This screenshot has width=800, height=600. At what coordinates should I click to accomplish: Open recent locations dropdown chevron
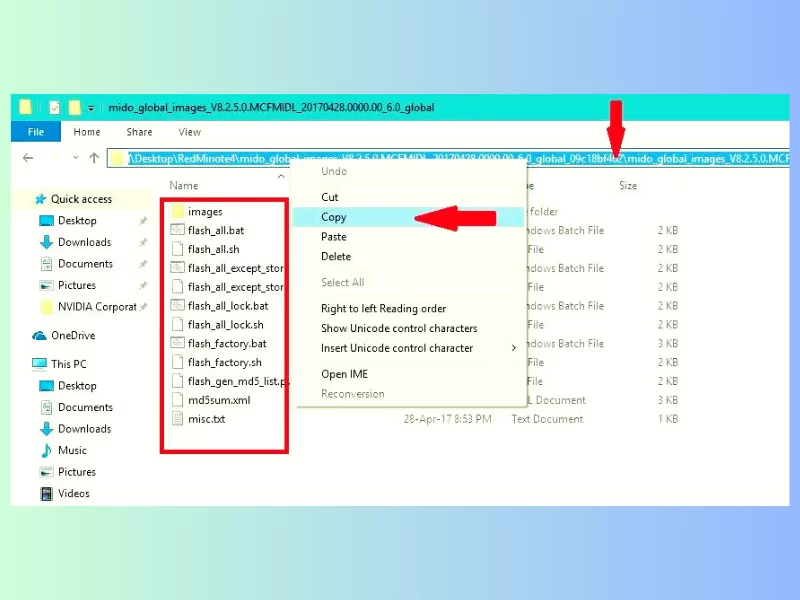(x=73, y=158)
